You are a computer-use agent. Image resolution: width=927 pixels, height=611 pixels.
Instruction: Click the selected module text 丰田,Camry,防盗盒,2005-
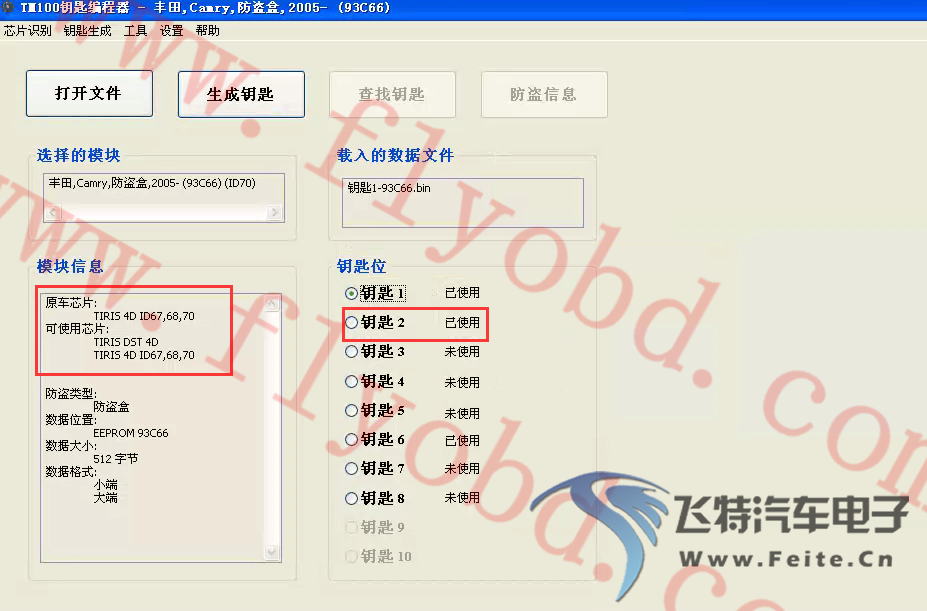coord(152,183)
